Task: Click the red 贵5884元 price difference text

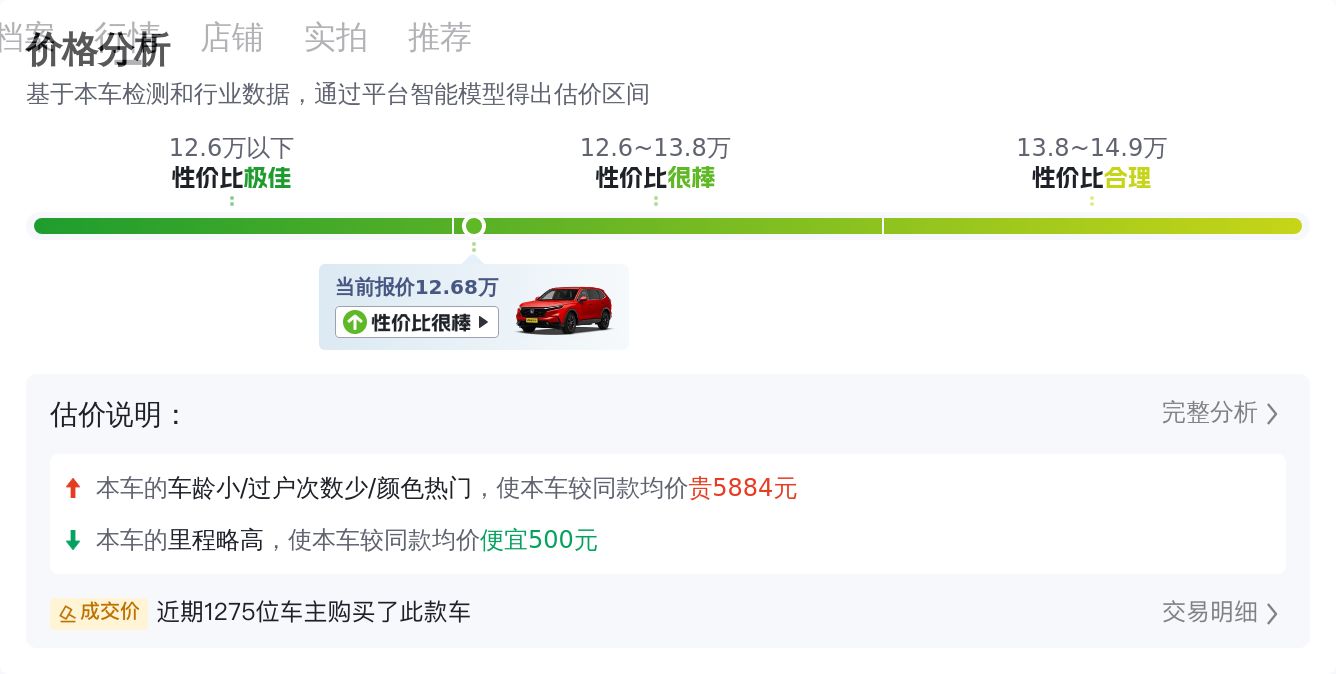Action: click(x=744, y=488)
